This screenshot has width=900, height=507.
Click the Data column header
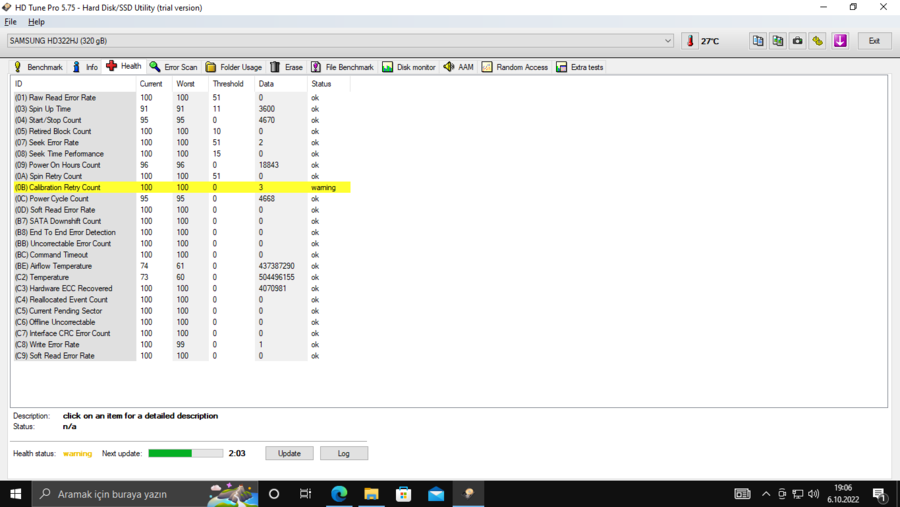tap(281, 84)
